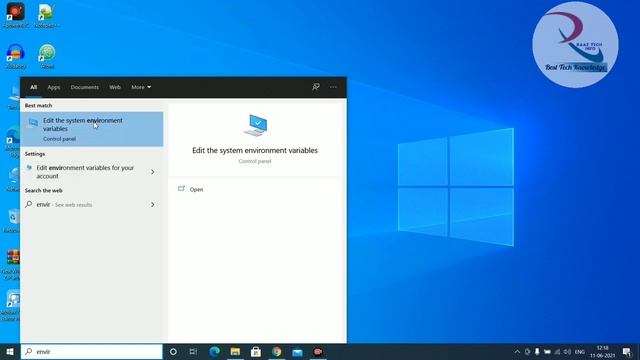Image resolution: width=640 pixels, height=360 pixels.
Task: Click the large computer icon in preview pane
Action: tap(256, 125)
